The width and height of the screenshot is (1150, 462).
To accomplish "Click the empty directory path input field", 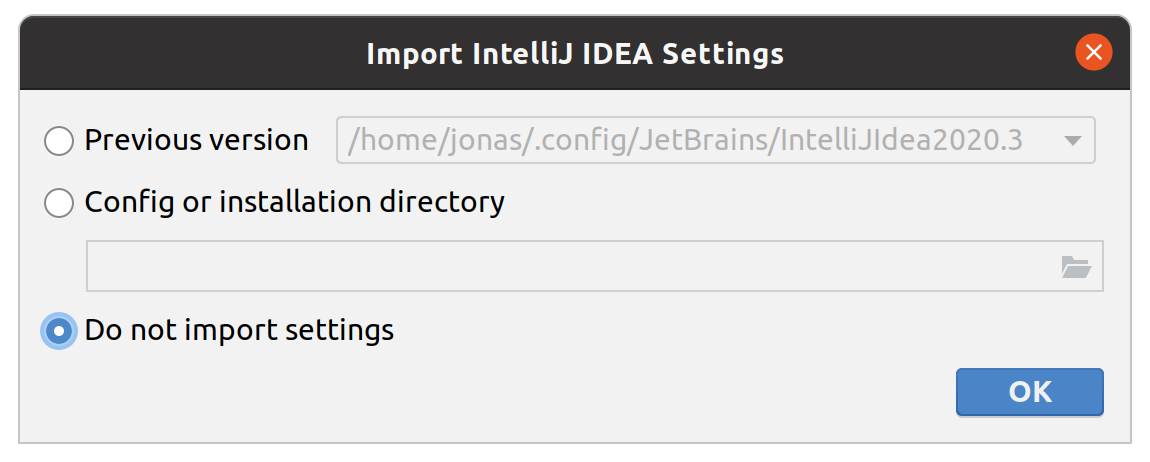I will [570, 267].
